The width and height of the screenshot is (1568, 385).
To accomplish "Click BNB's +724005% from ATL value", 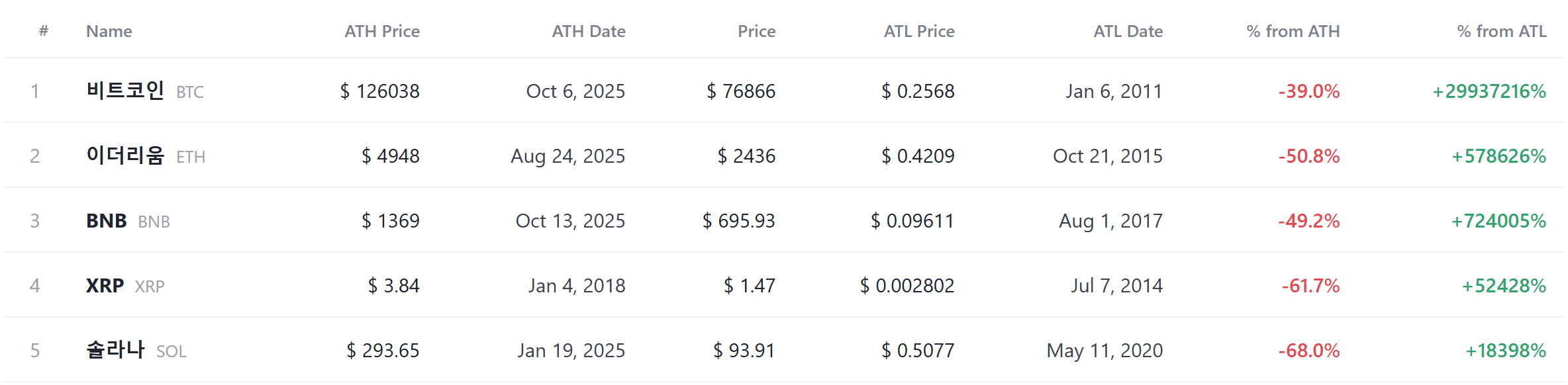I will (x=1498, y=220).
